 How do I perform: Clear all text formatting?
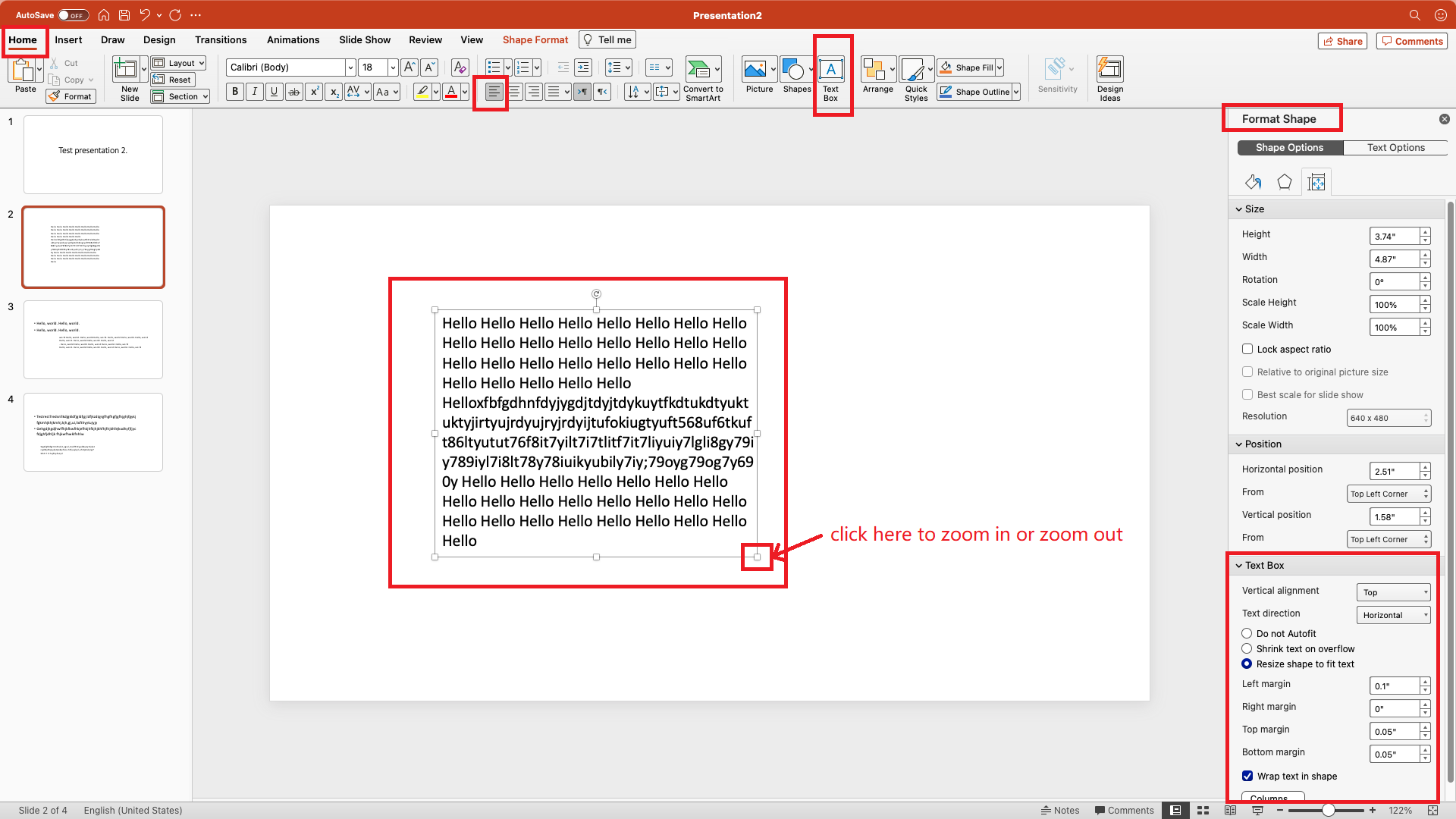460,67
